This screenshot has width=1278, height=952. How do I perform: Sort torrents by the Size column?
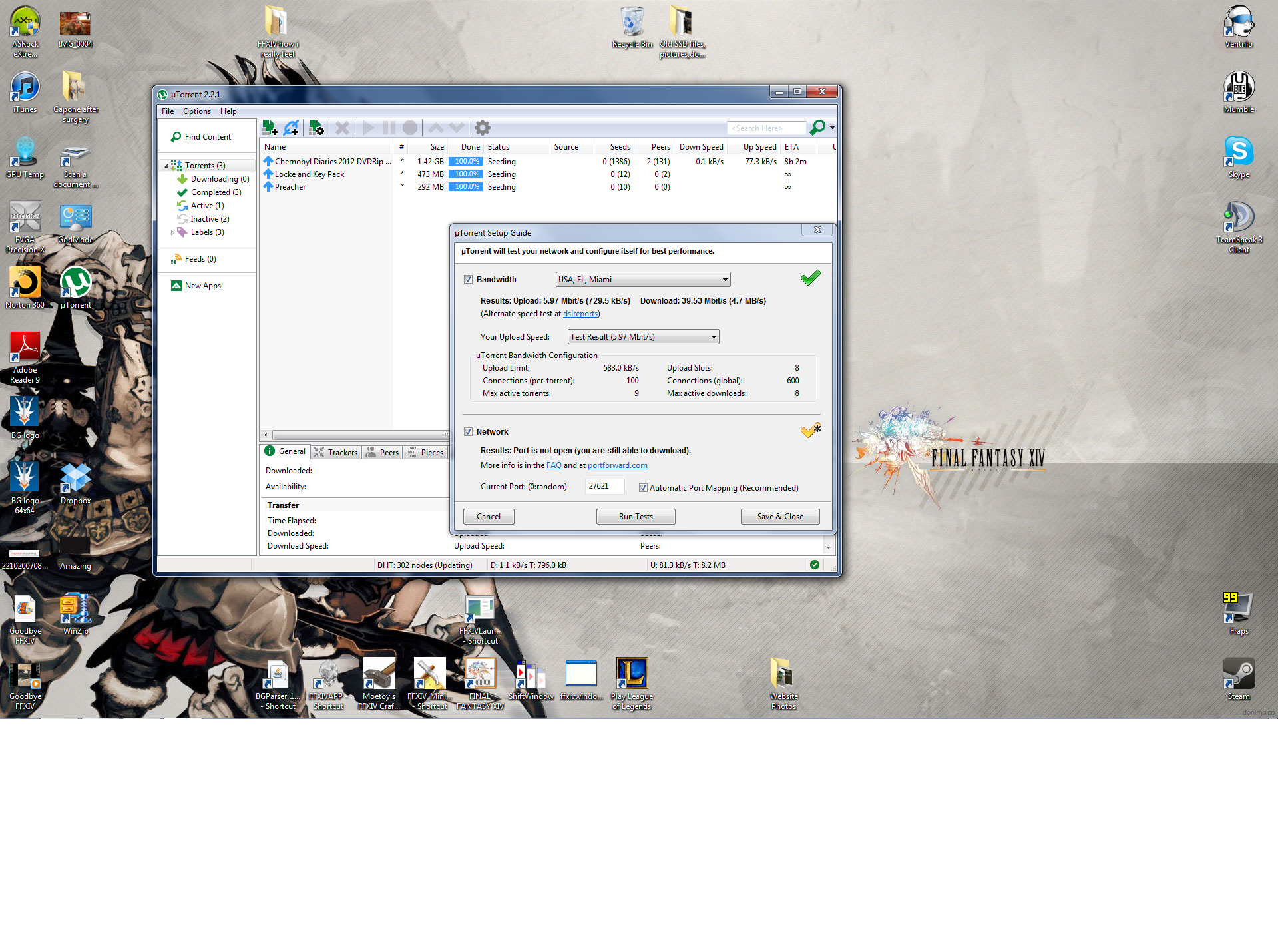(x=427, y=147)
